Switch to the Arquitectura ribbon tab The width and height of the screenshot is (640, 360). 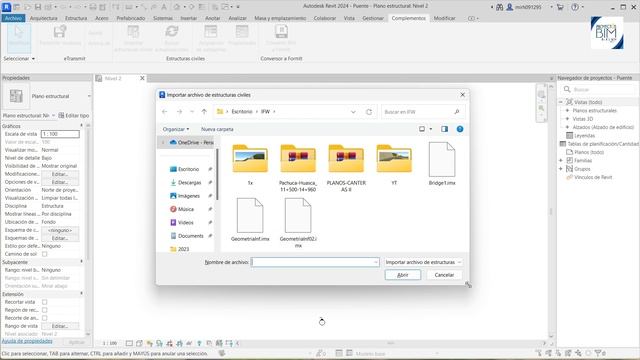pos(44,18)
